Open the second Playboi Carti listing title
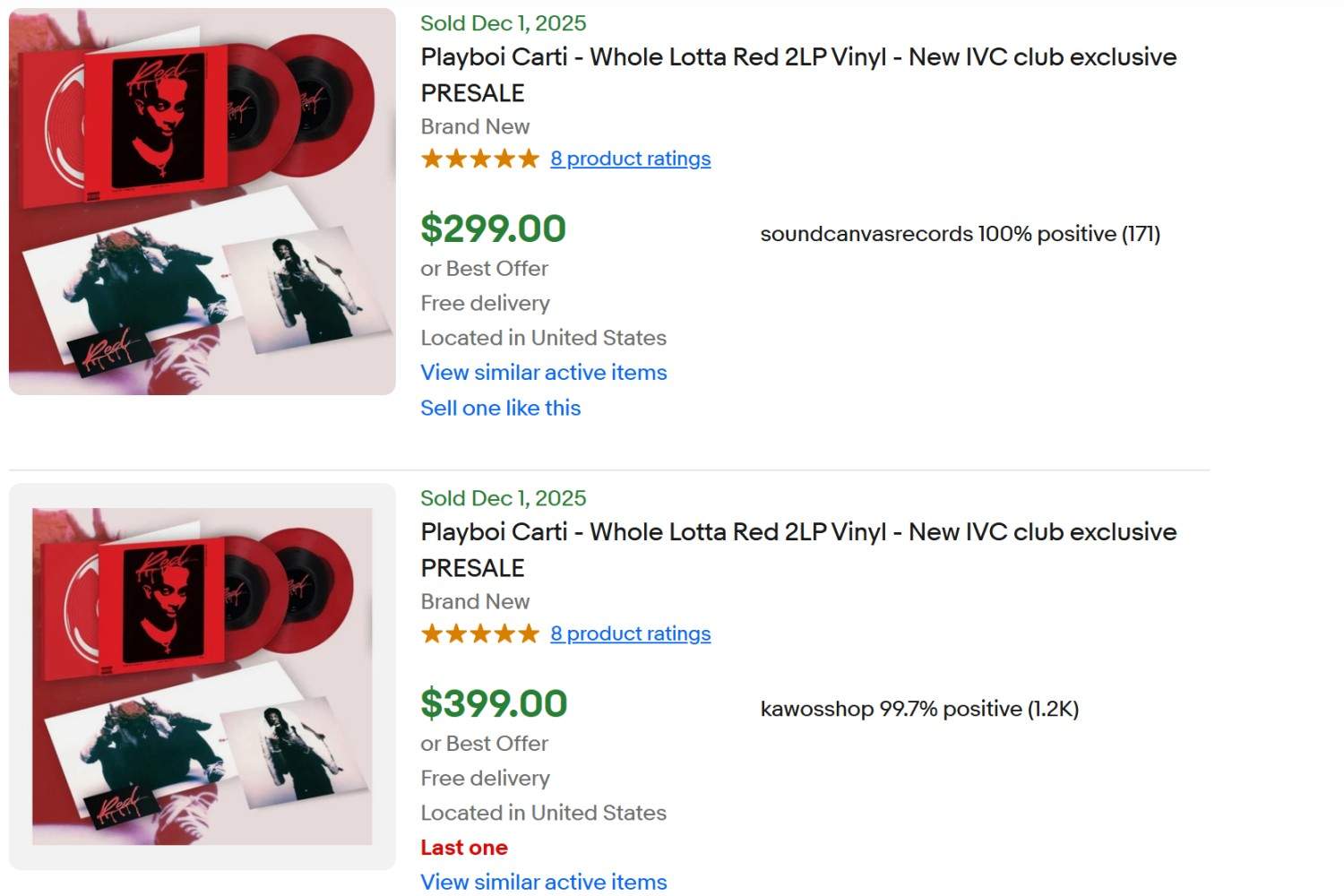The width and height of the screenshot is (1344, 896). pos(797,531)
